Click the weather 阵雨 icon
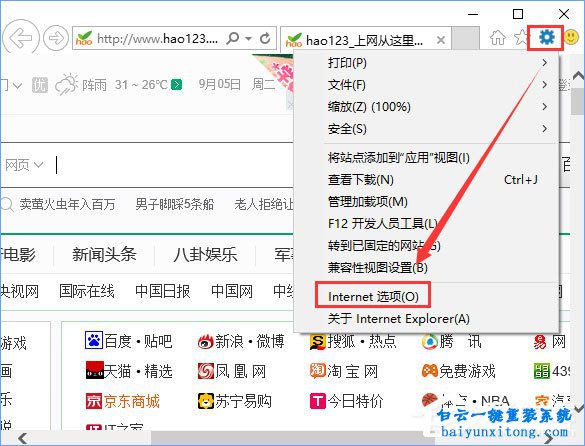Viewport: 585px width, 446px height. click(x=66, y=84)
